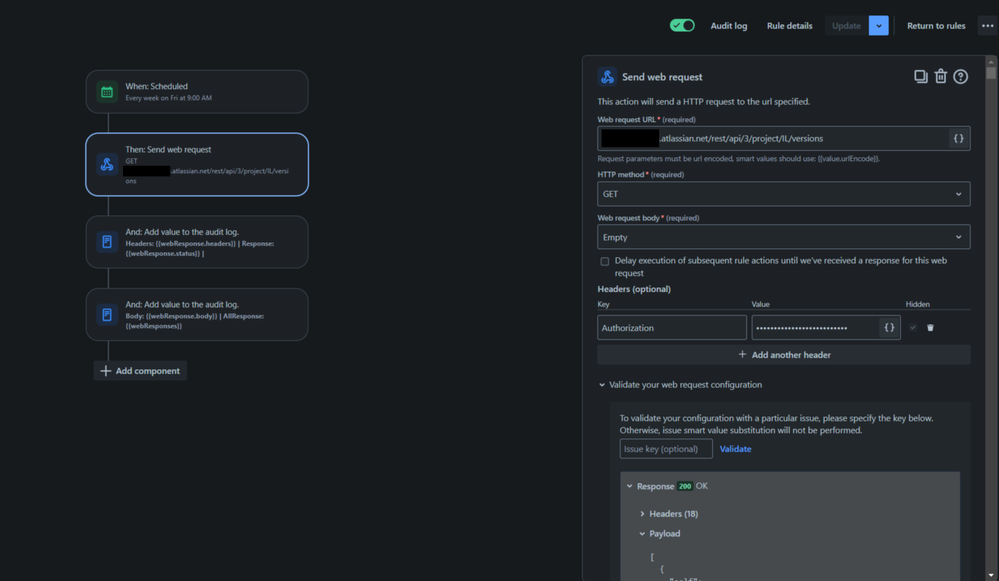Open Rule details
Screen dimensions: 999x581
pos(789,26)
